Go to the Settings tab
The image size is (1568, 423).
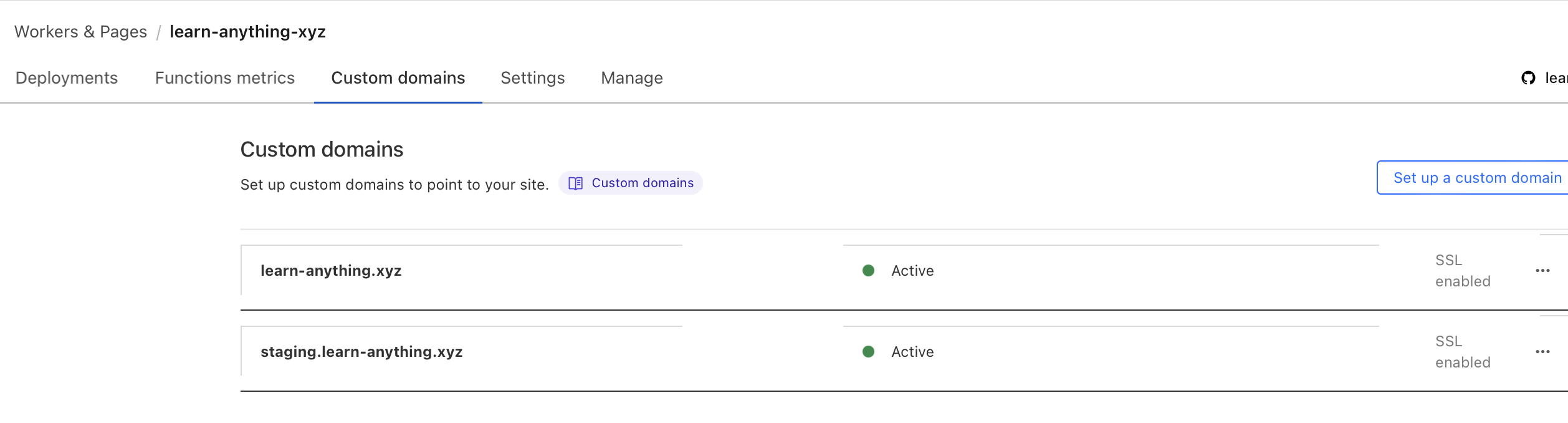pyautogui.click(x=532, y=78)
